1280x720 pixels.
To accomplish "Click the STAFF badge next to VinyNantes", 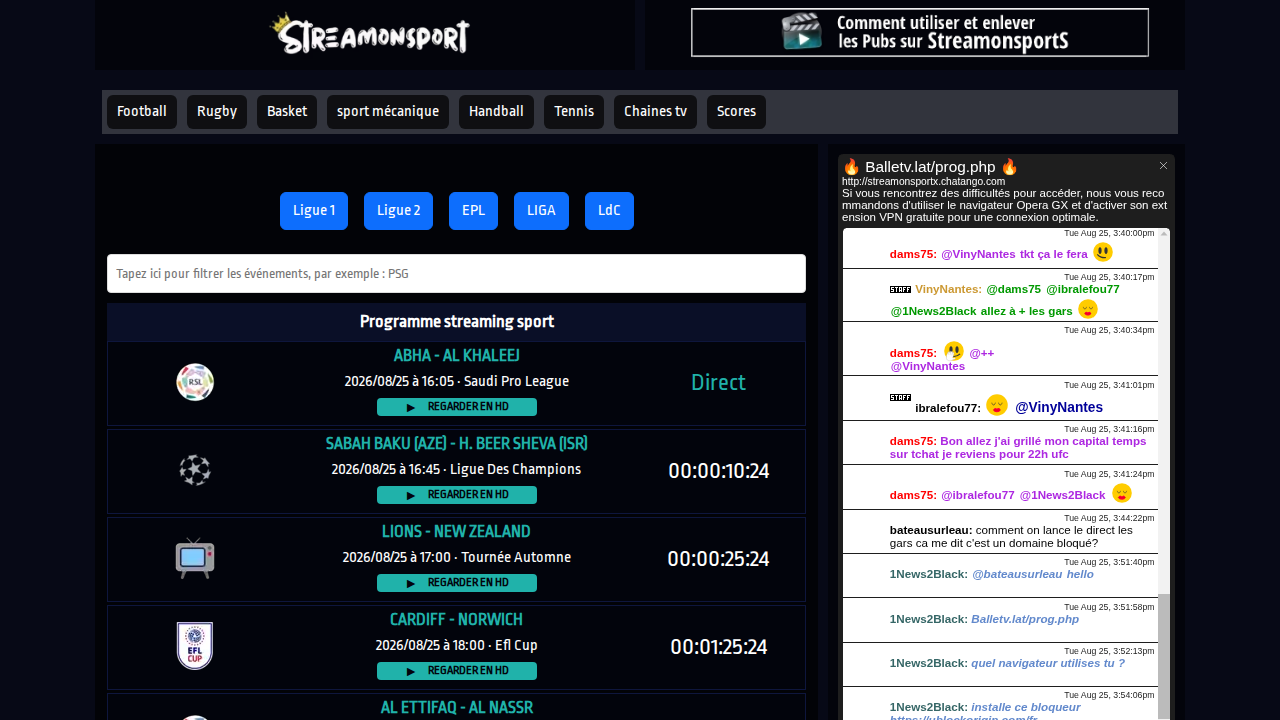I will tap(900, 289).
